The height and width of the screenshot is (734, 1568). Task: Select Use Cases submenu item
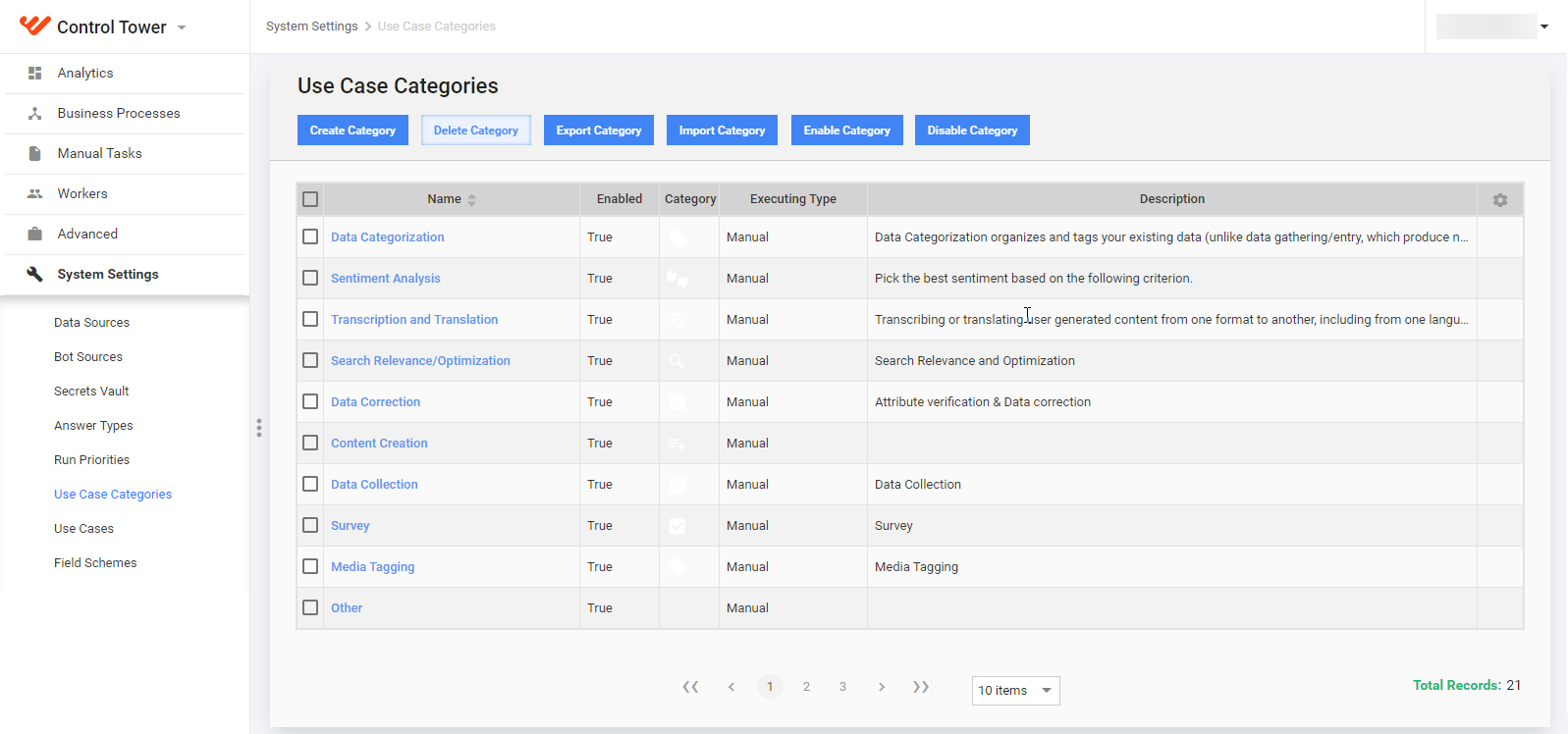point(83,529)
